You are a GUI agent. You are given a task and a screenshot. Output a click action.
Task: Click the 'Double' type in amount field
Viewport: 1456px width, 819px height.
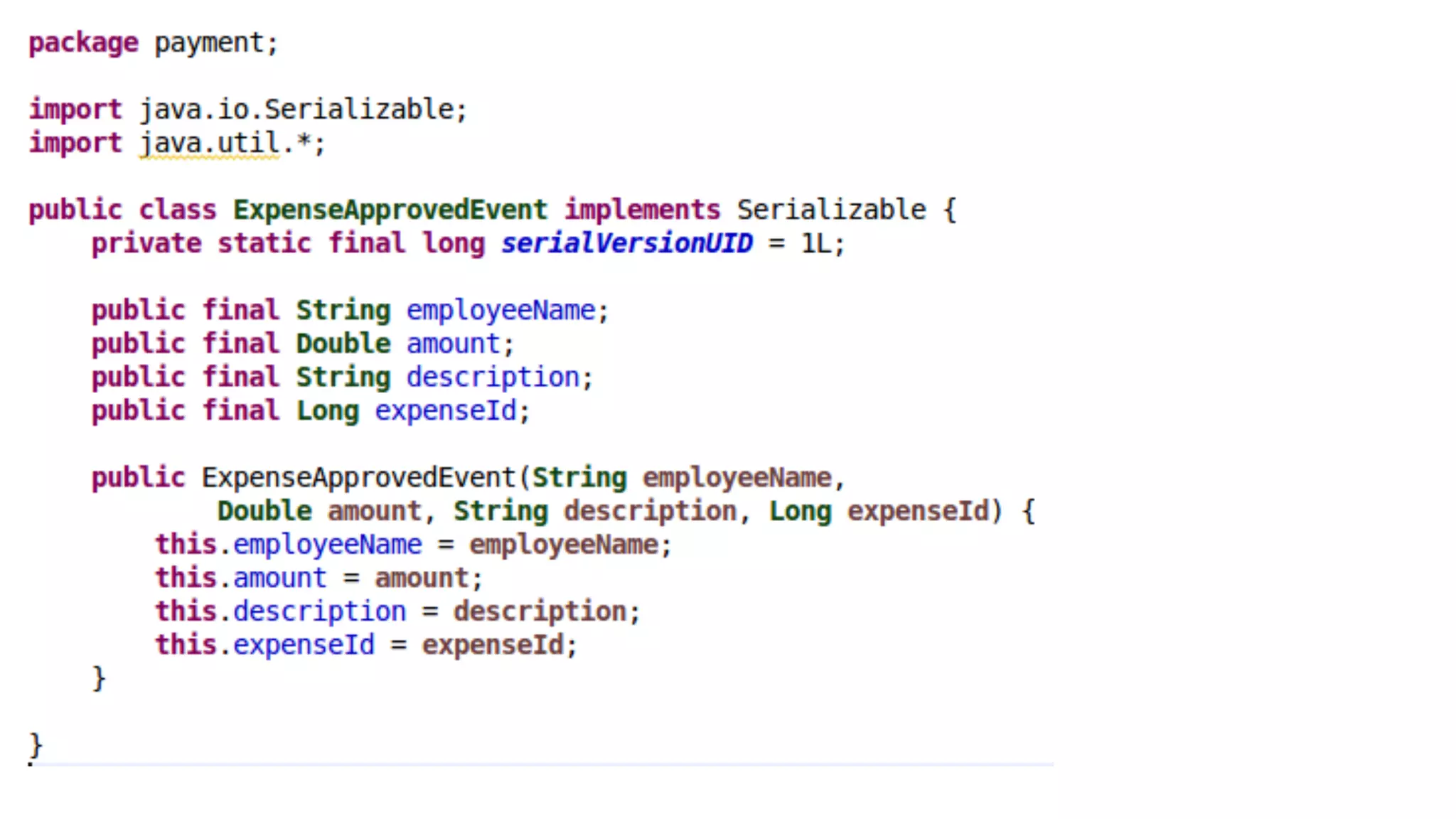[343, 344]
